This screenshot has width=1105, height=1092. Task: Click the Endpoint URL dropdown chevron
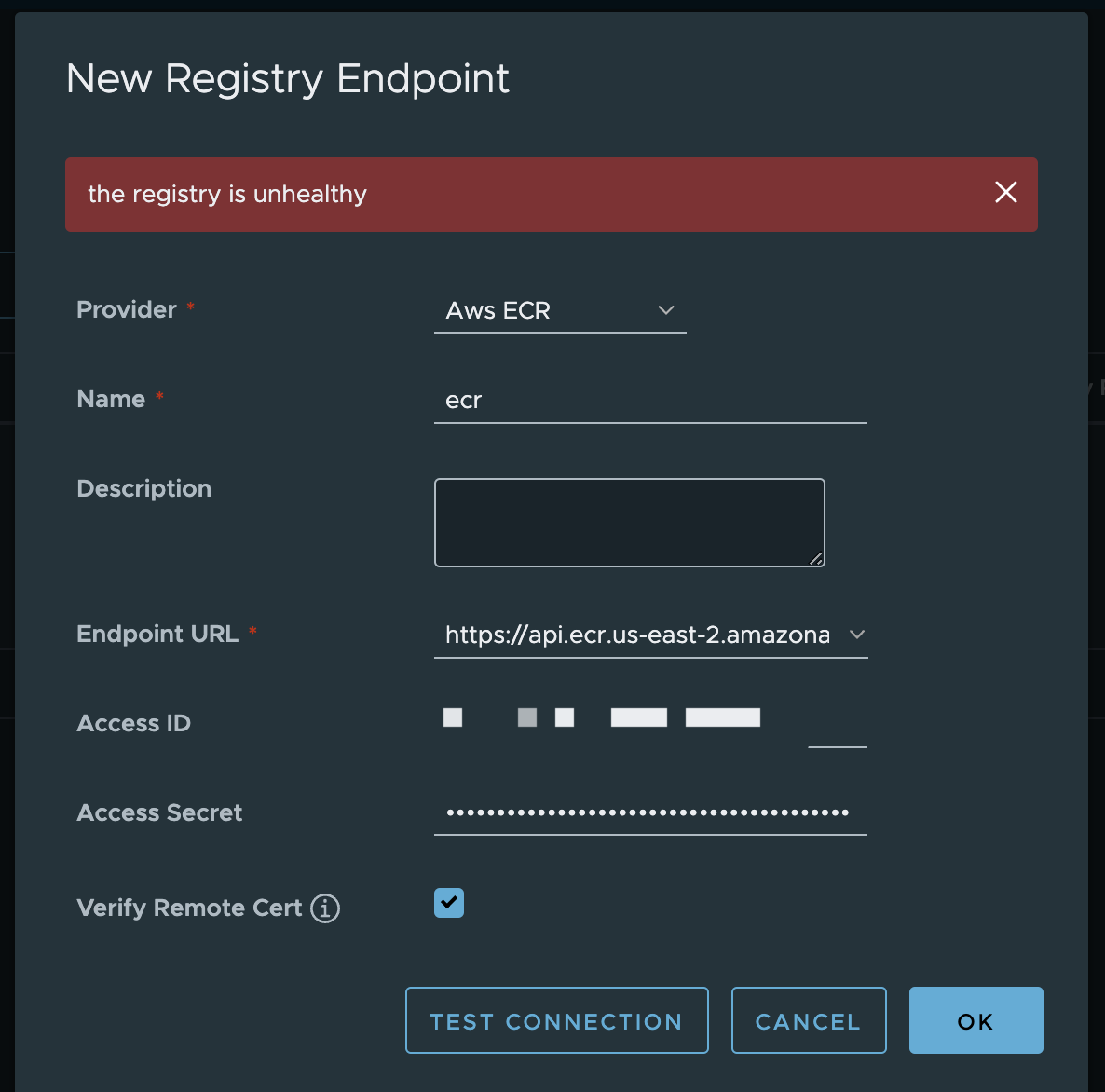pos(856,635)
